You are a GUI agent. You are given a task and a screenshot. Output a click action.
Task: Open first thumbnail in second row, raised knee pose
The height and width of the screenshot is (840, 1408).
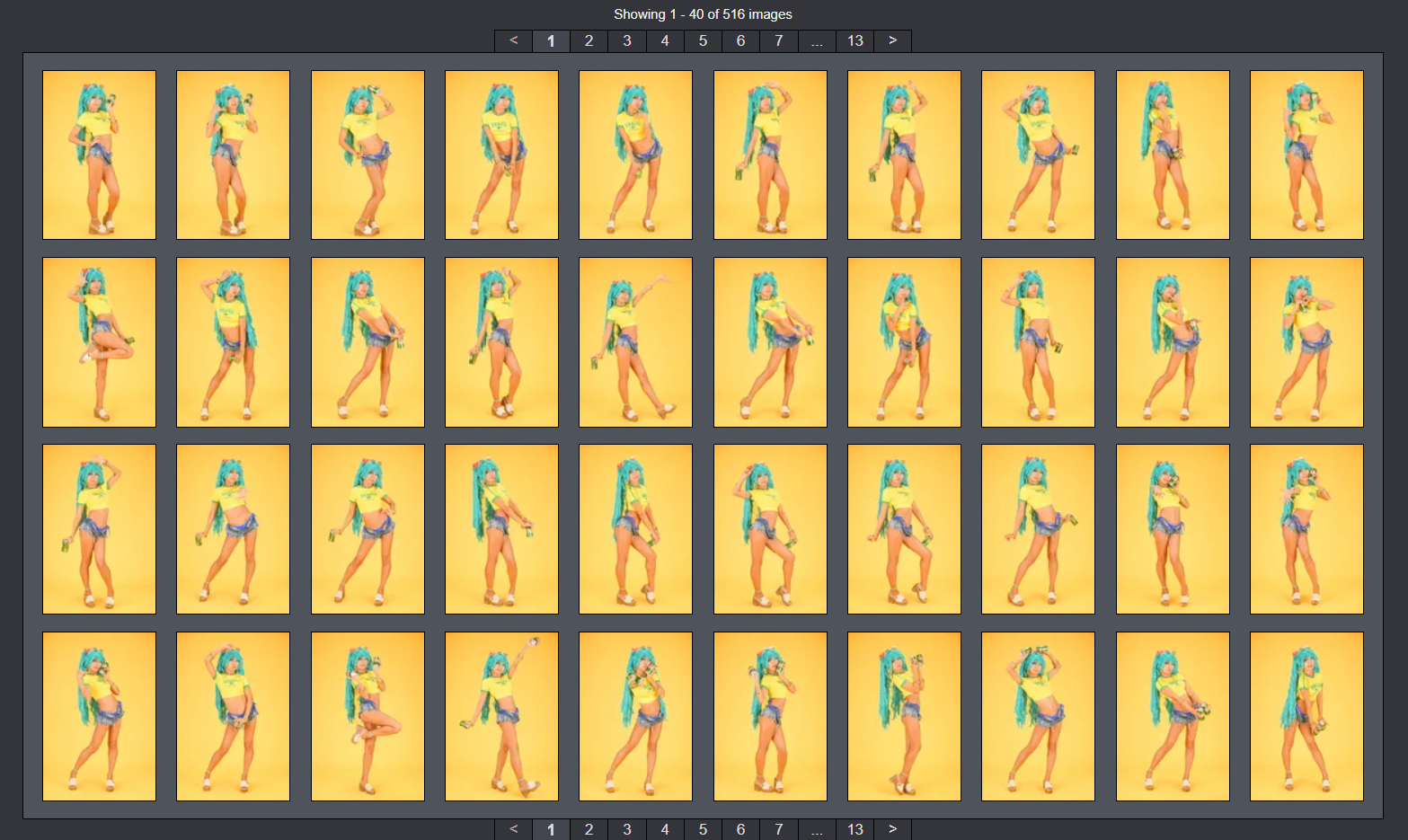pos(99,342)
